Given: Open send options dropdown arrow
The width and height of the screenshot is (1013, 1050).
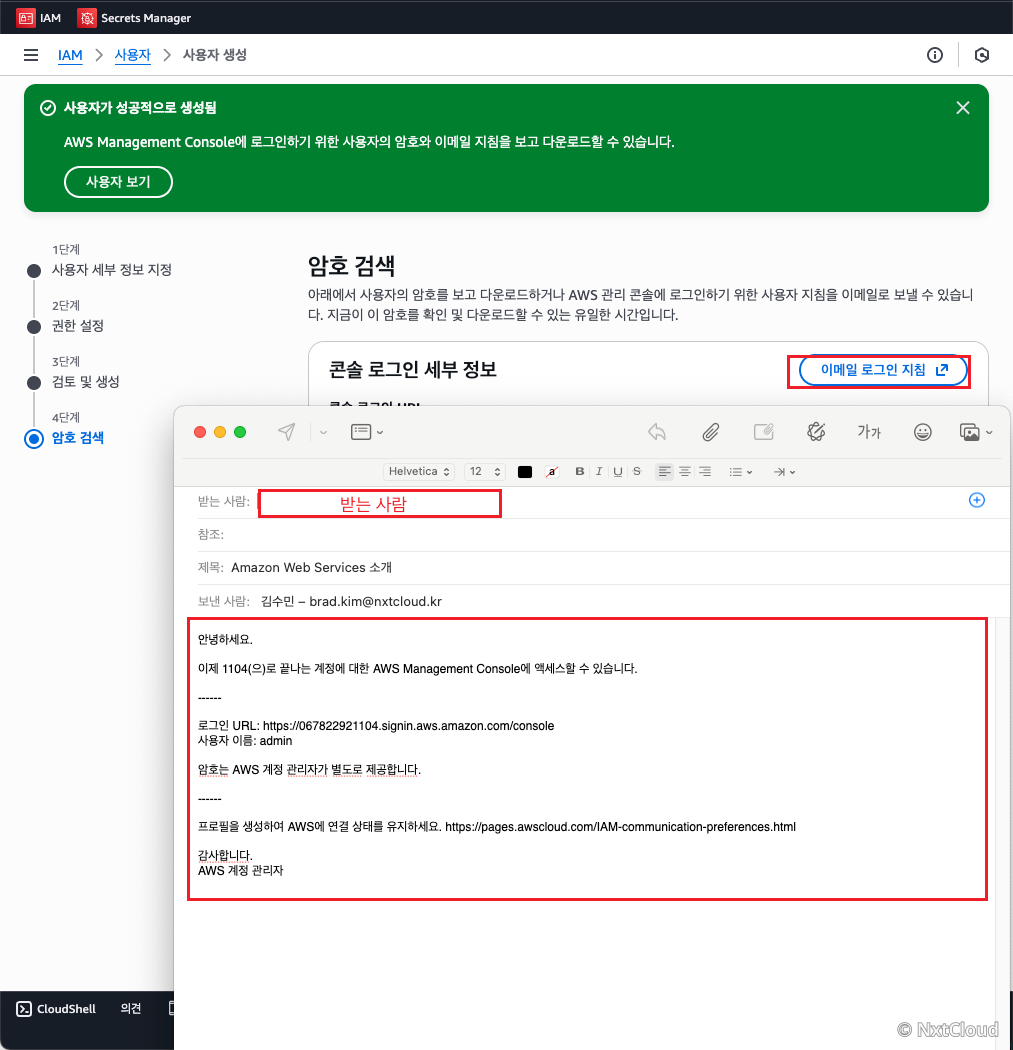Looking at the screenshot, I should tap(323, 433).
